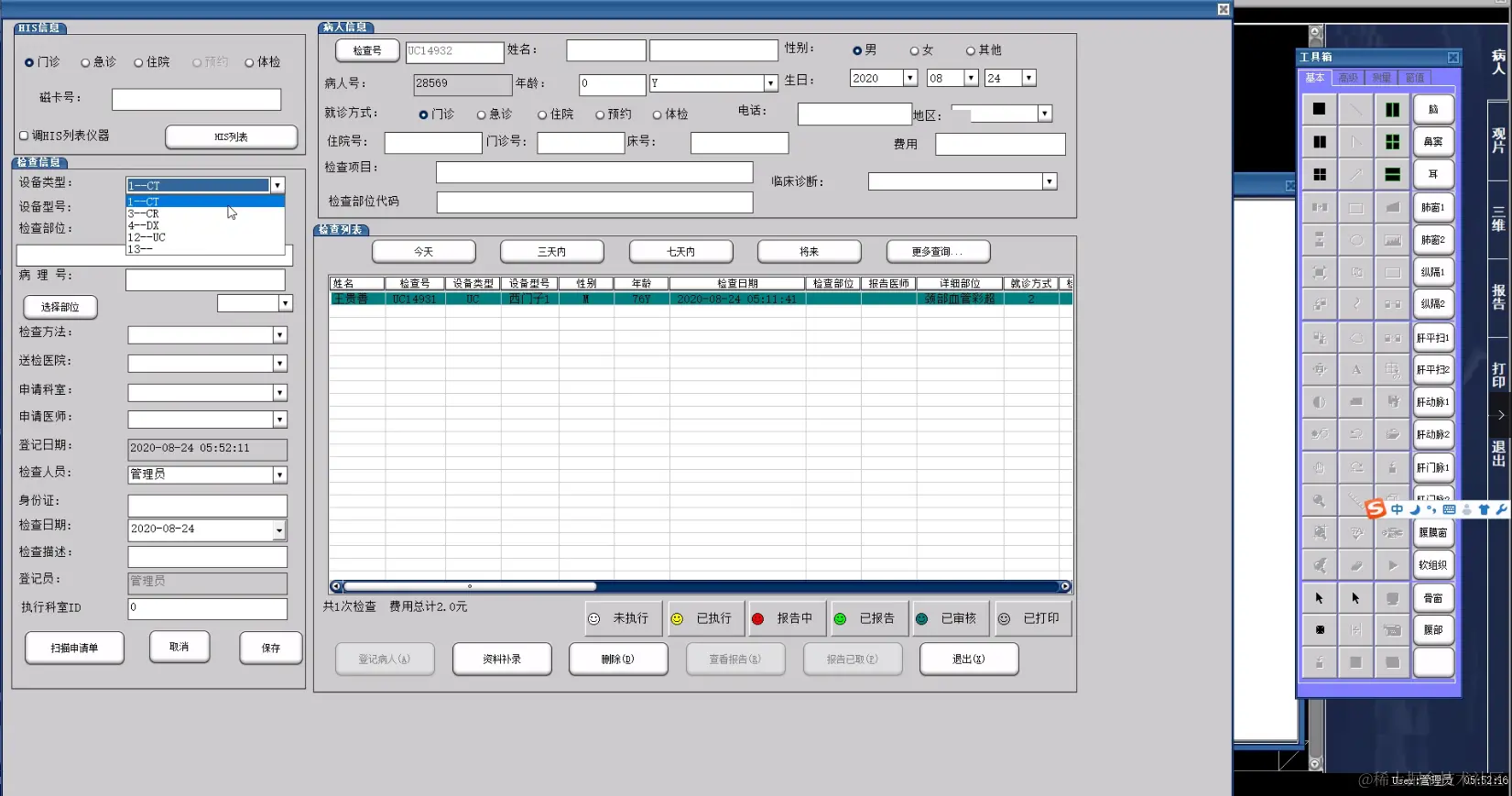This screenshot has width=1512, height=796.
Task: Choose 3--CR from device type list
Action: pyautogui.click(x=205, y=213)
